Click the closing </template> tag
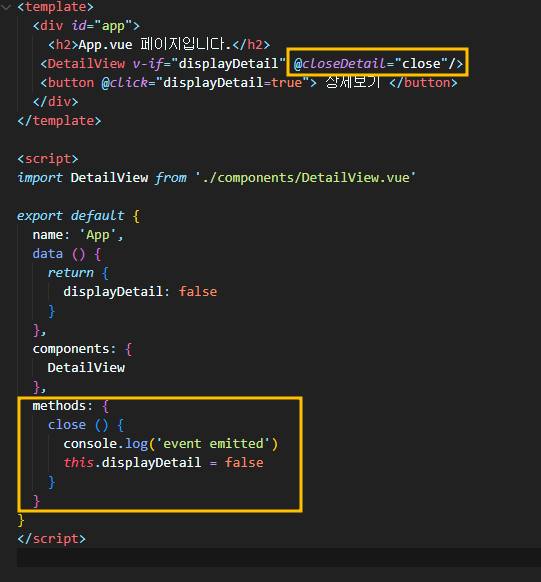The width and height of the screenshot is (541, 582). coord(59,121)
